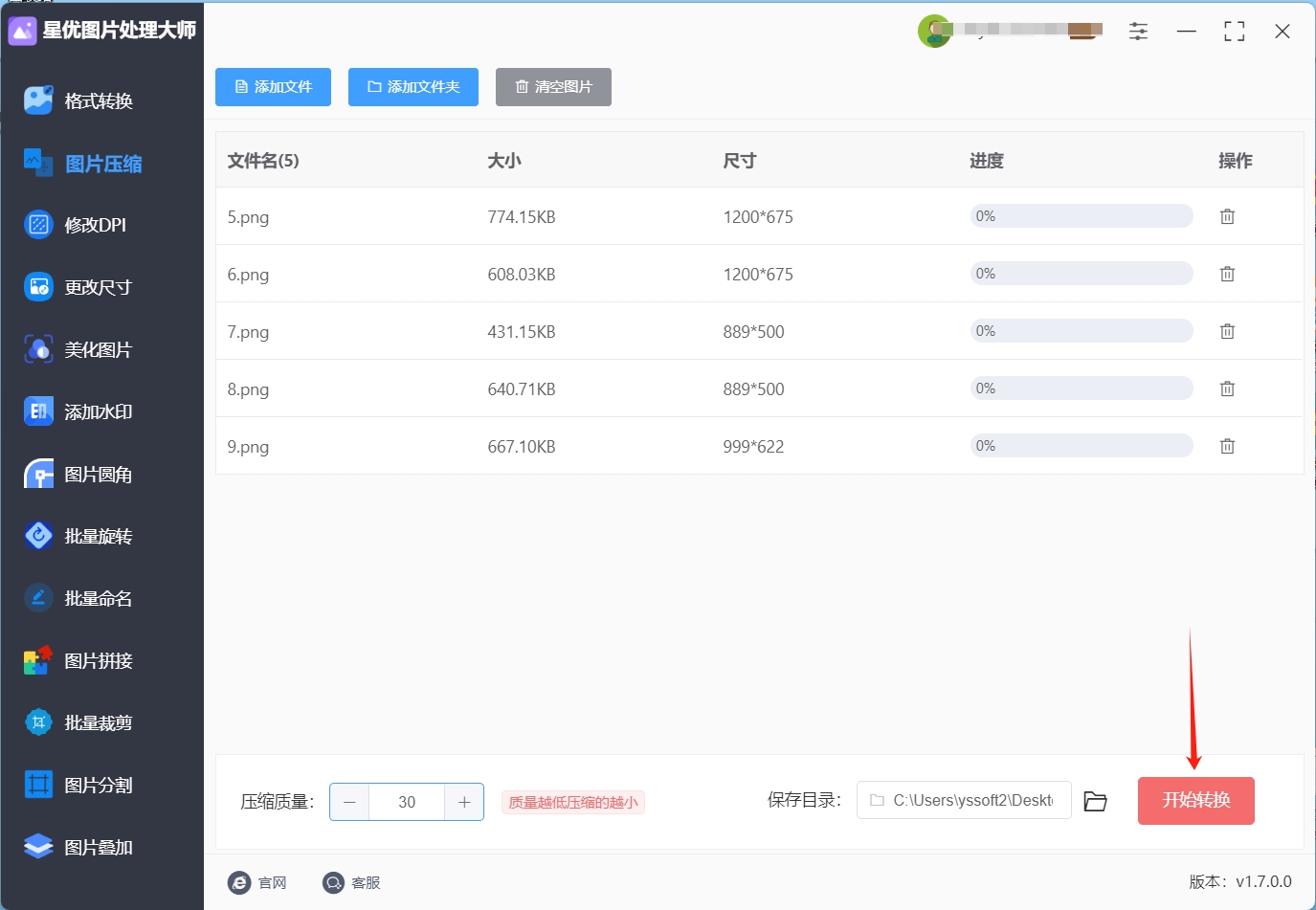This screenshot has height=910, width=1316.
Task: Open the 客服 customer service icon
Action: pyautogui.click(x=333, y=882)
